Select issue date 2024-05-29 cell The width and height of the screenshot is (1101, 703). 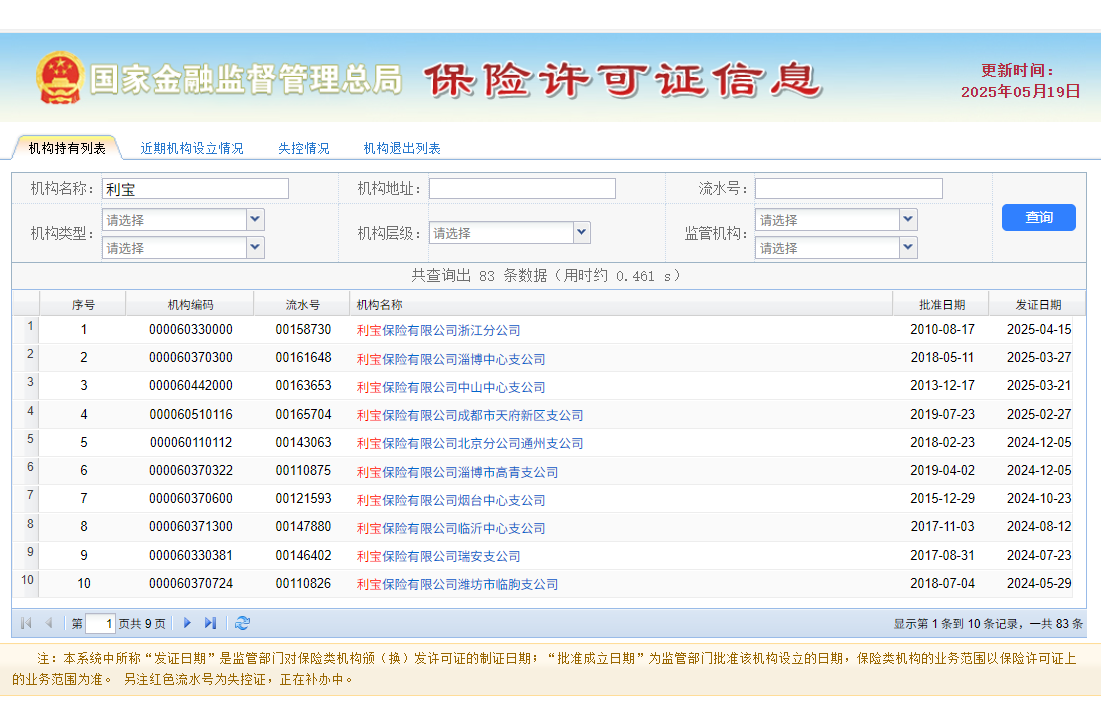pos(1039,584)
